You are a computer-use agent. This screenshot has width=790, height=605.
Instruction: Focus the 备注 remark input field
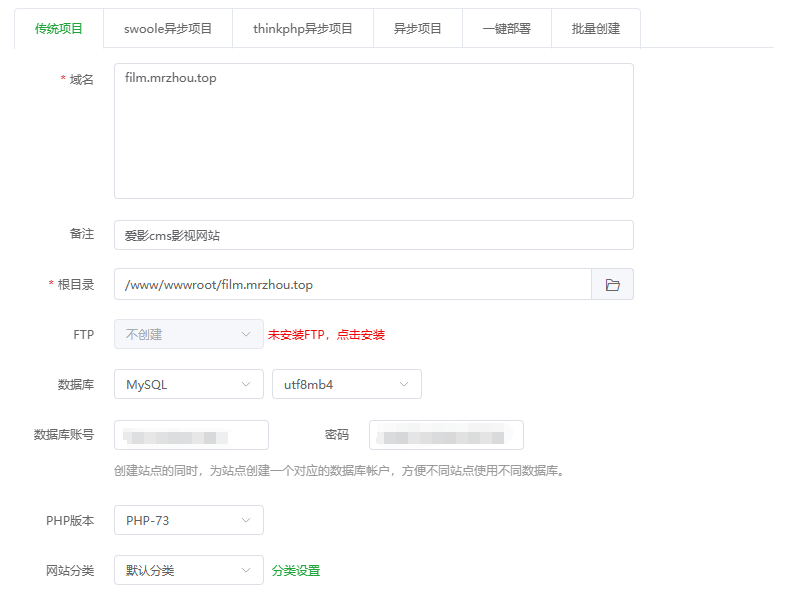tap(373, 235)
